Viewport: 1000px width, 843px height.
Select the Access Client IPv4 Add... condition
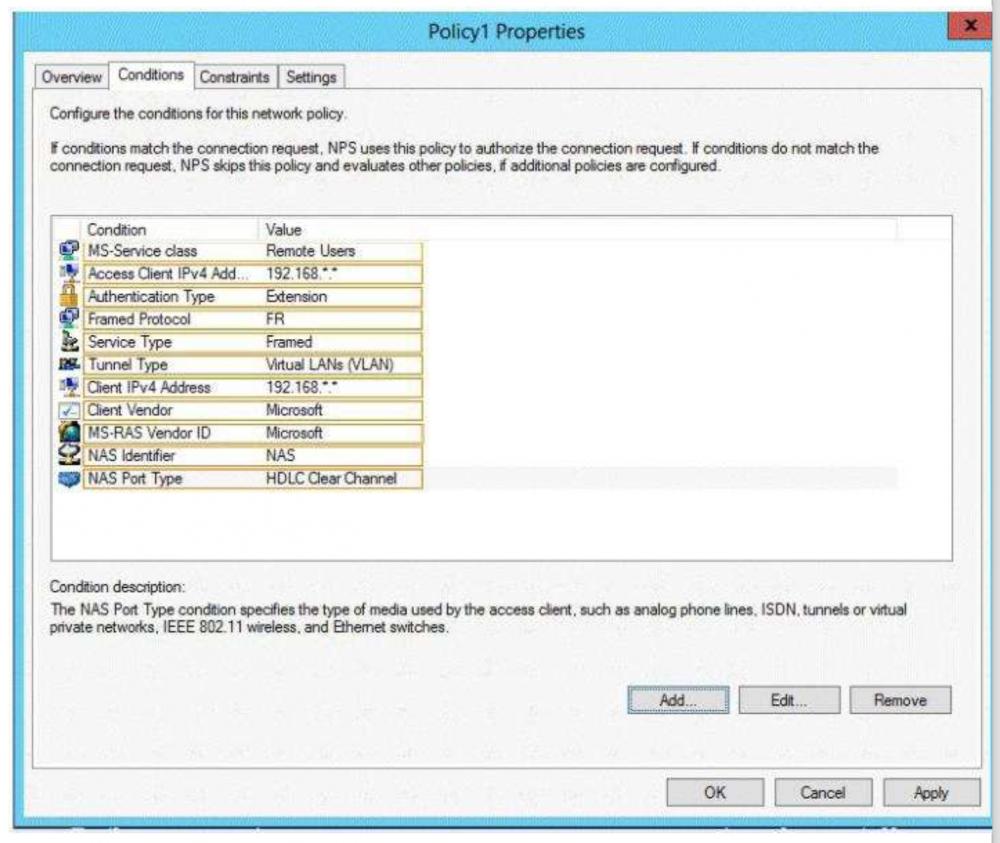[x=253, y=274]
